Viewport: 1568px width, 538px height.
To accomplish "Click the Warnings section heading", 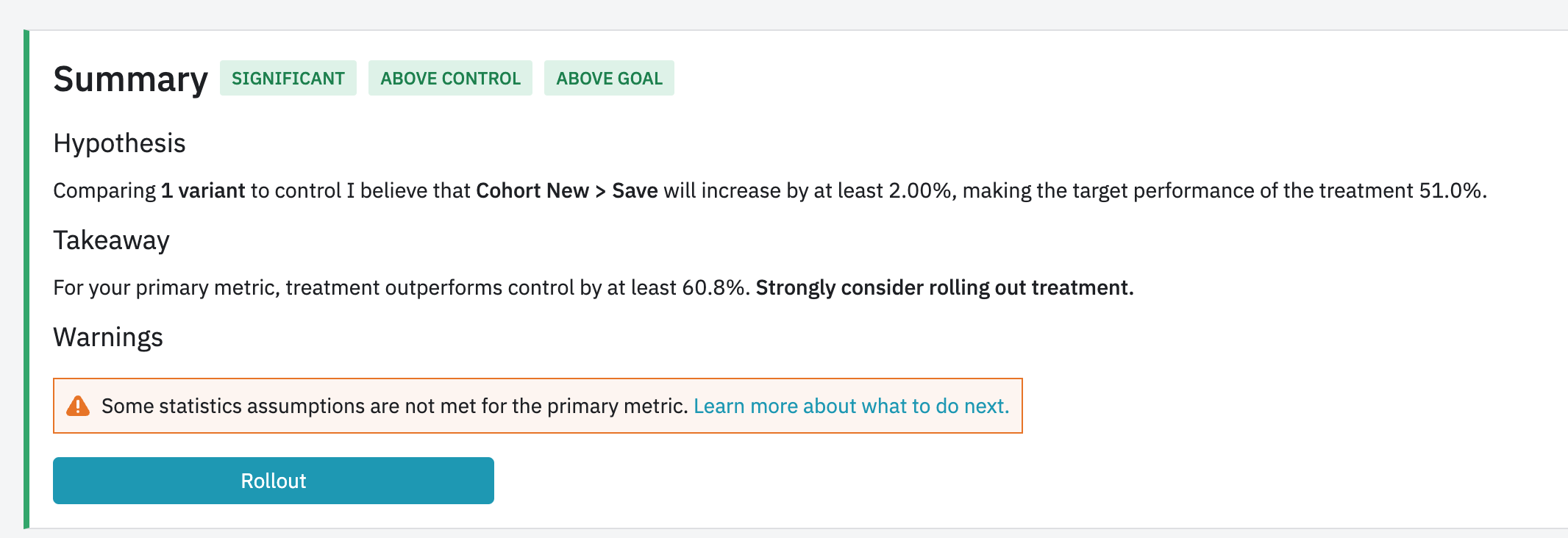I will coord(108,337).
